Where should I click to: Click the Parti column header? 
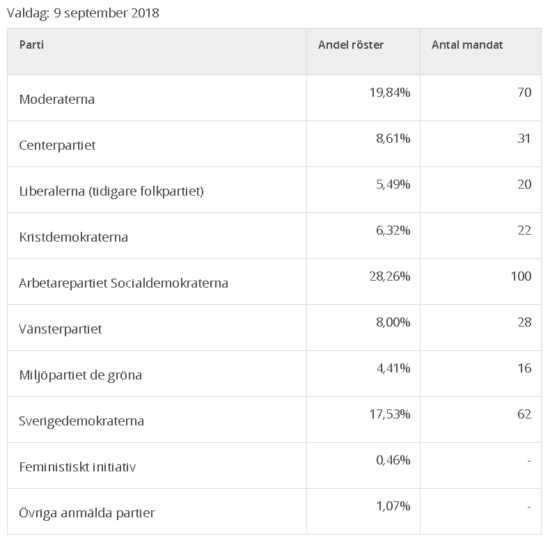(157, 52)
